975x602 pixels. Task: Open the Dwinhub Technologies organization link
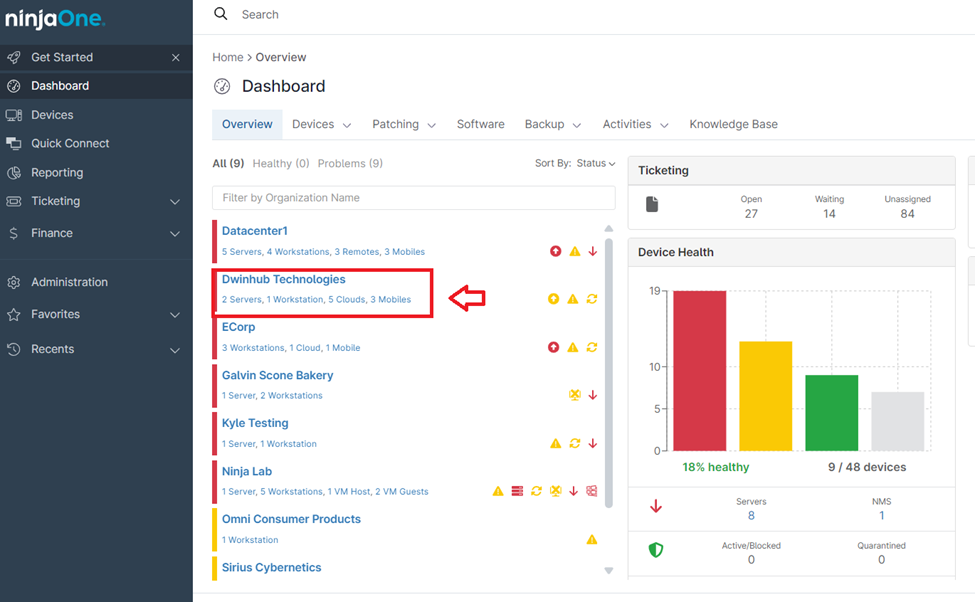tap(283, 280)
